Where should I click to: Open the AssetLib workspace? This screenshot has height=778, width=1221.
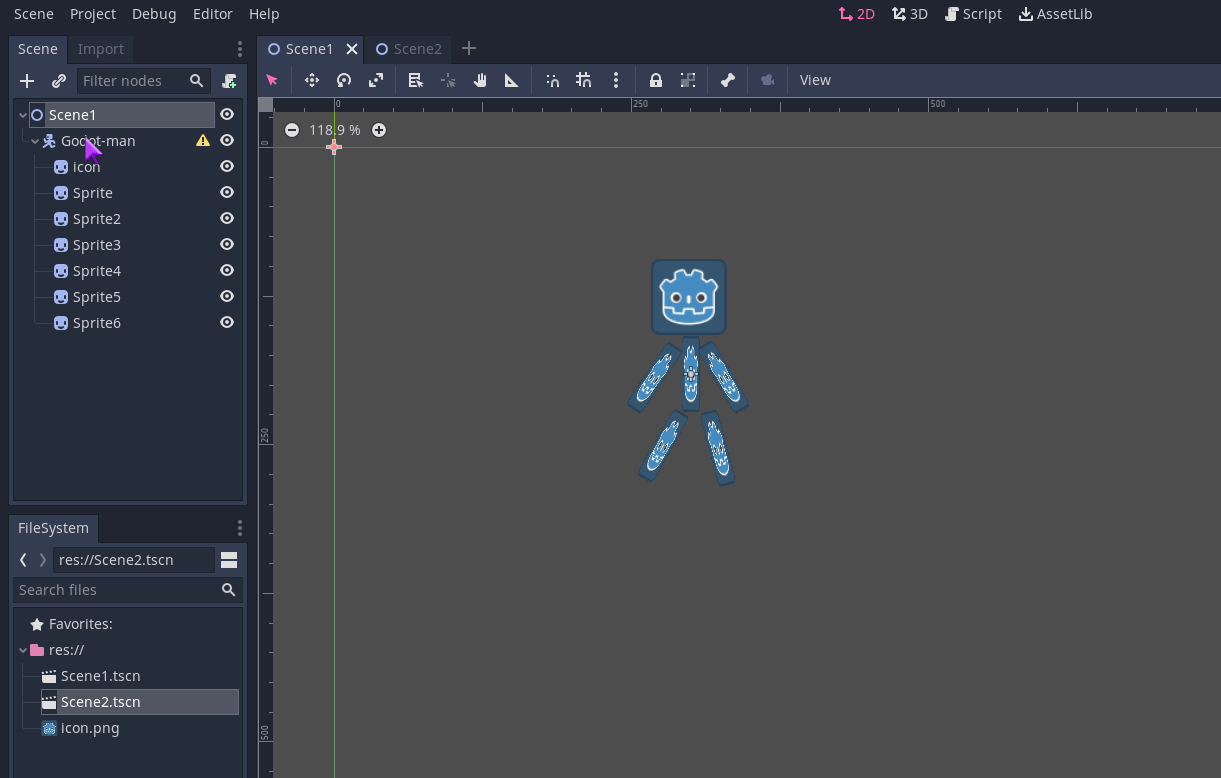coord(1056,14)
